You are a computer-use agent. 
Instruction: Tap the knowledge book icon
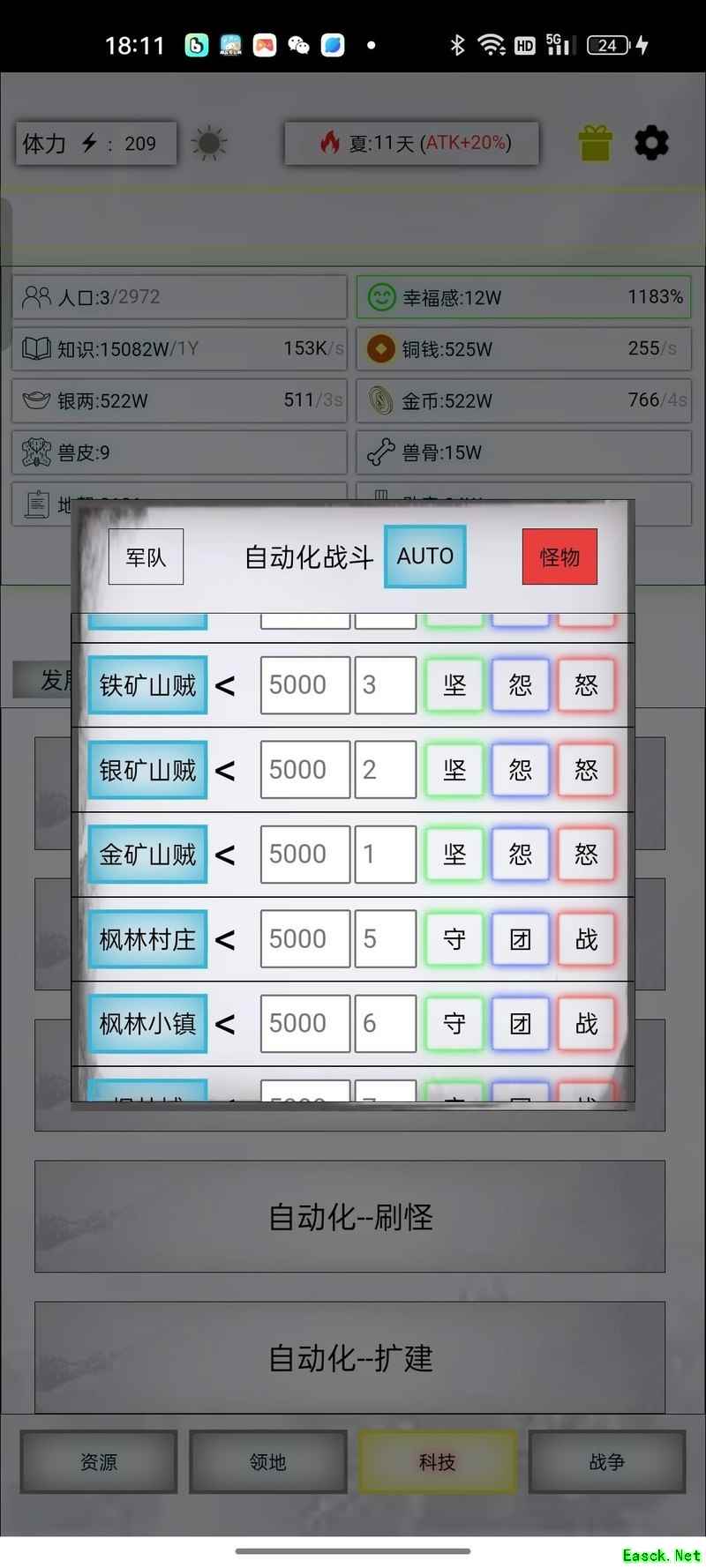point(36,349)
